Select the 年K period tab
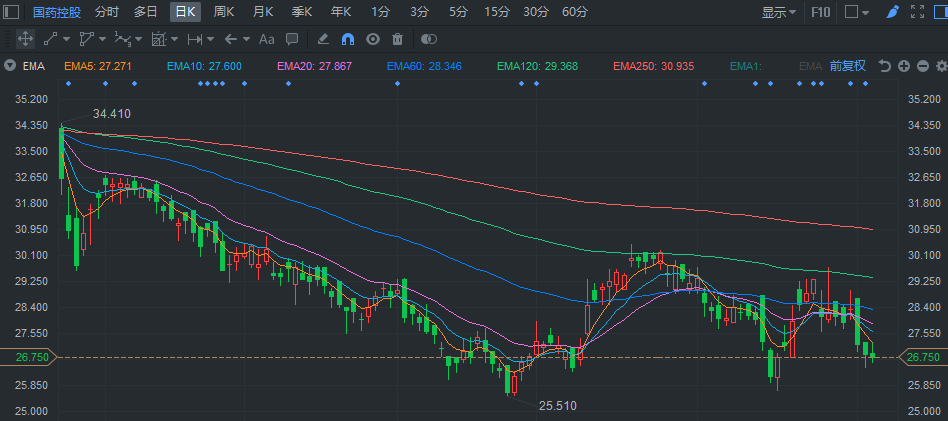 point(341,11)
